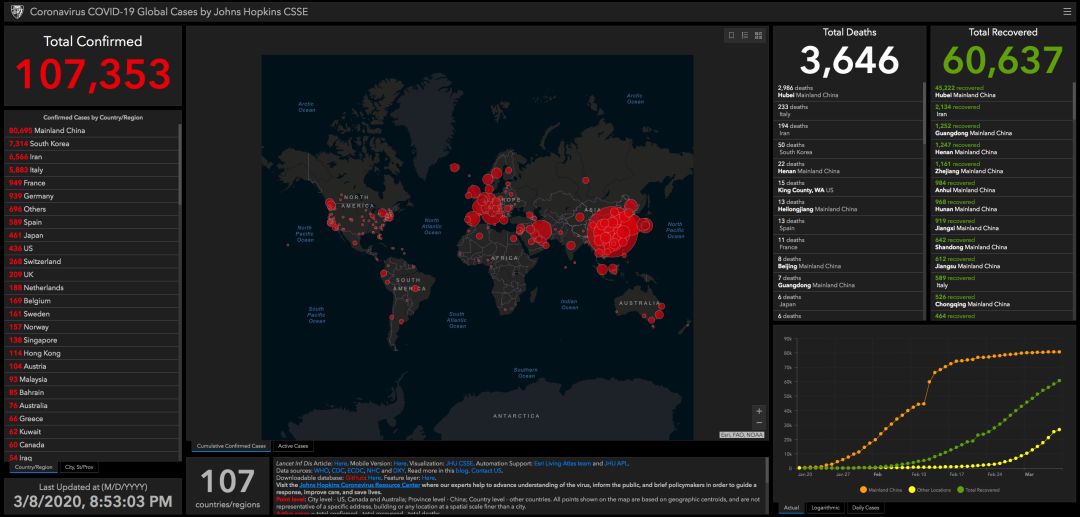
Task: Click Hubei 2,986 deaths entry
Action: coord(848,92)
